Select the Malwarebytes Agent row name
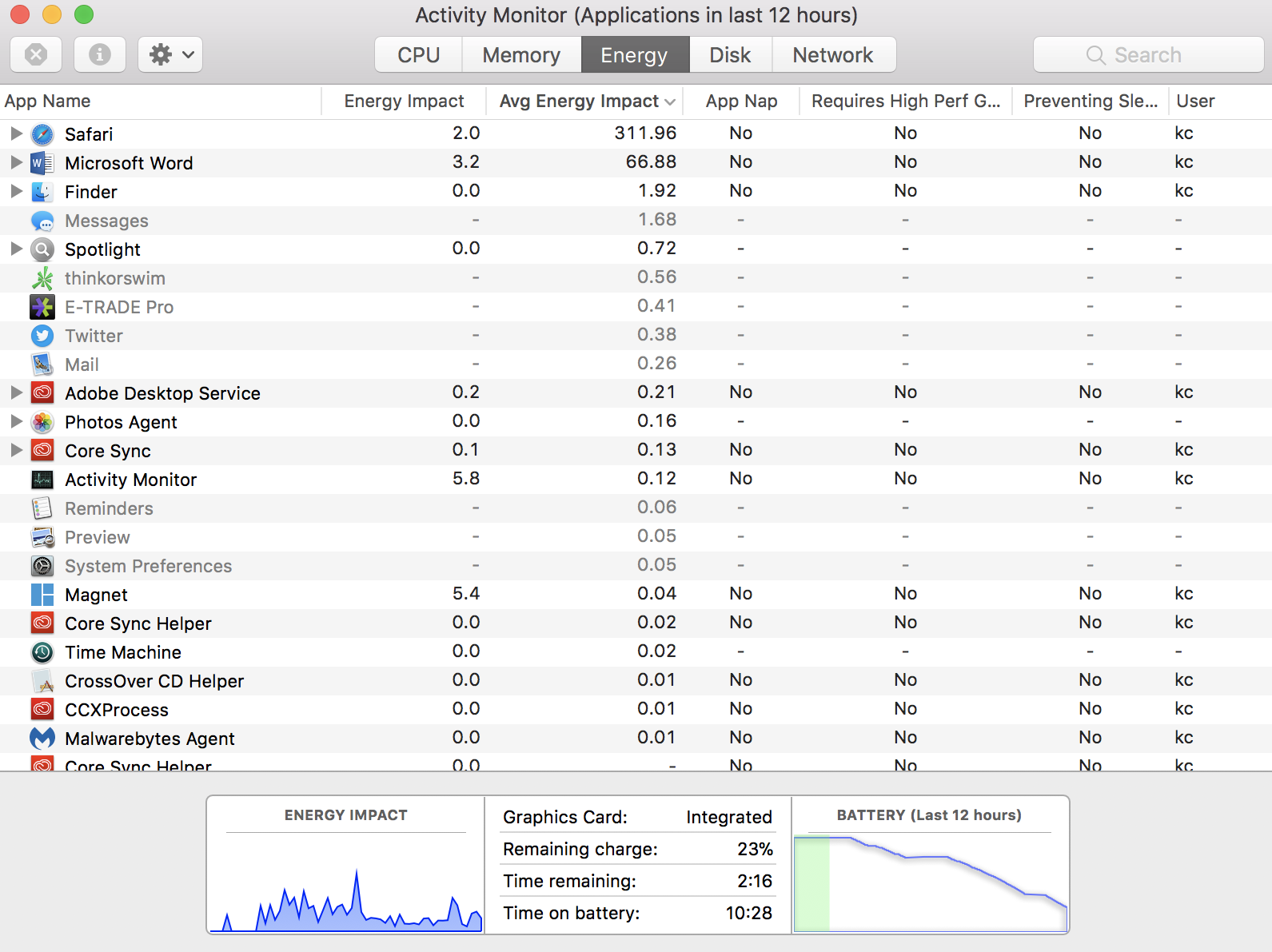This screenshot has height=952, width=1272. click(150, 739)
